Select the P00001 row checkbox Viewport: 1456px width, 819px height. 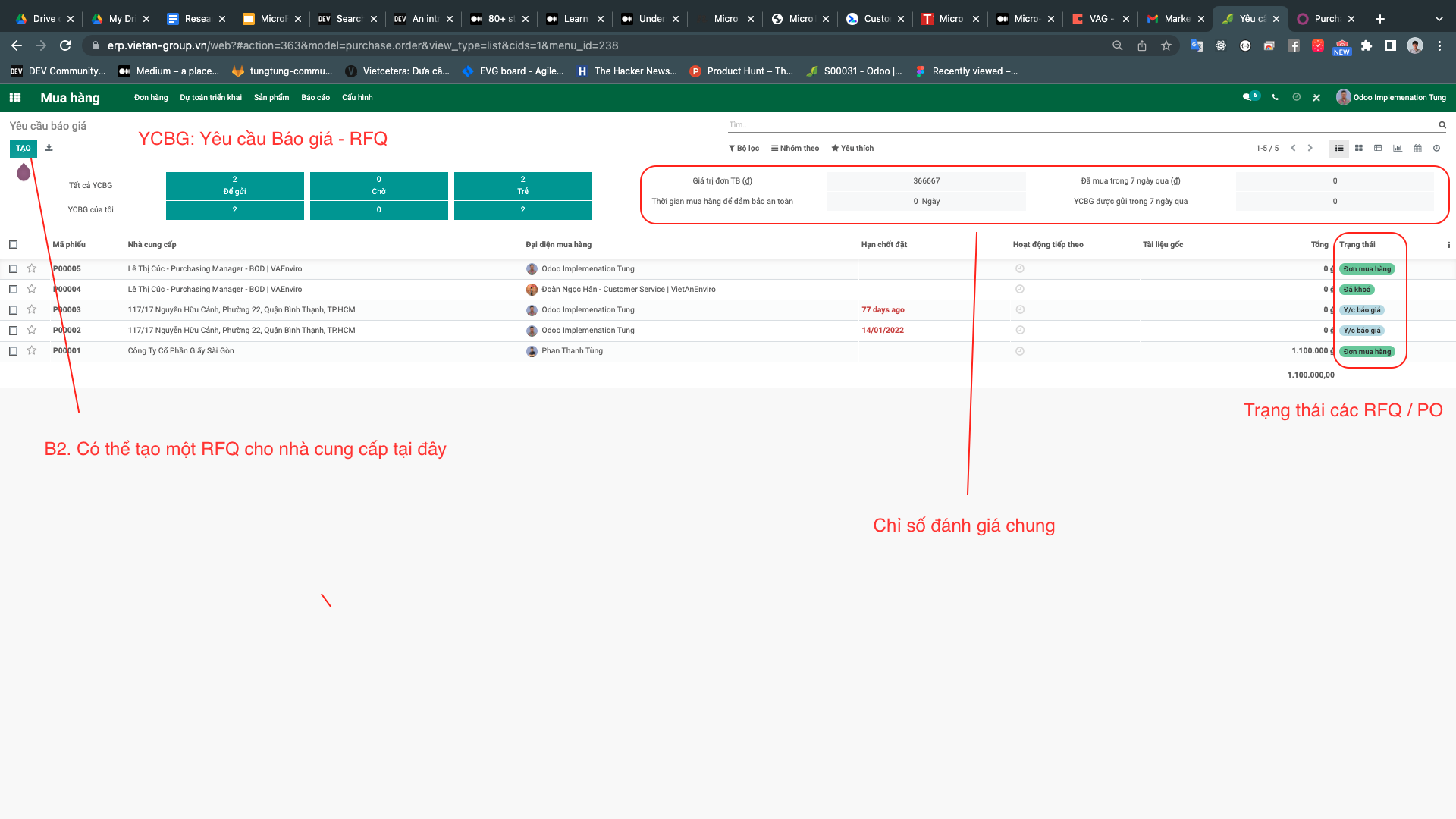tap(14, 350)
